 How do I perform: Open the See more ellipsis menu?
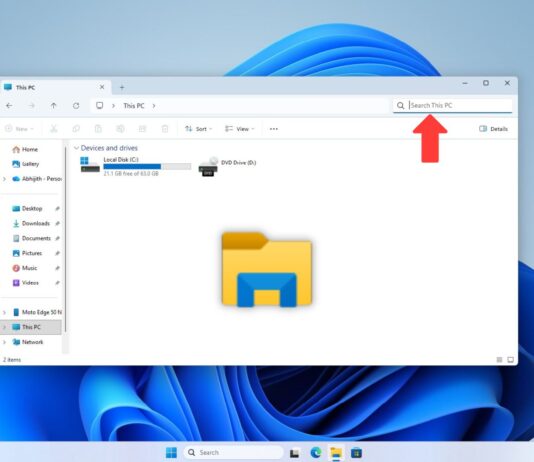point(274,129)
